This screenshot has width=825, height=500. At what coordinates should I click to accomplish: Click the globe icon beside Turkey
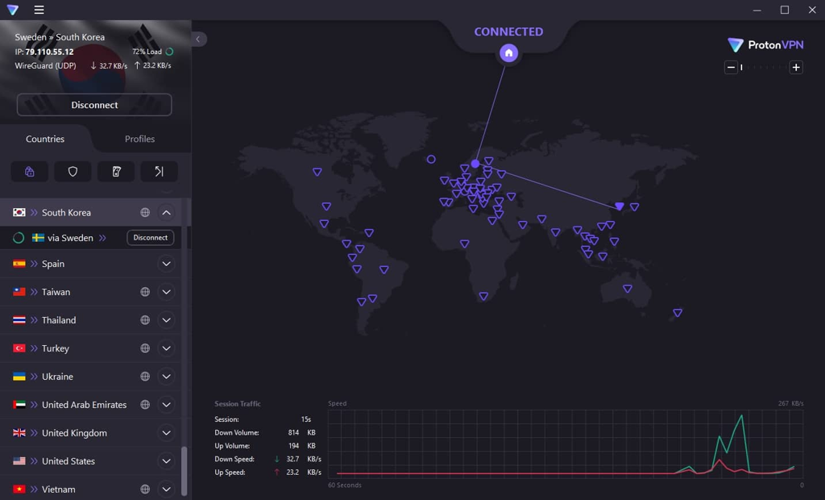click(x=145, y=348)
